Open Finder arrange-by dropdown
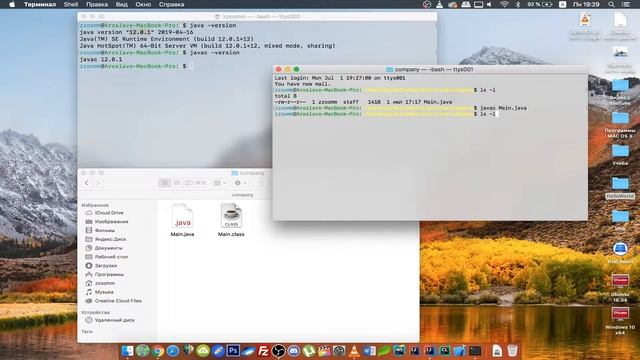Screen dimensions: 640x360 point(220,183)
